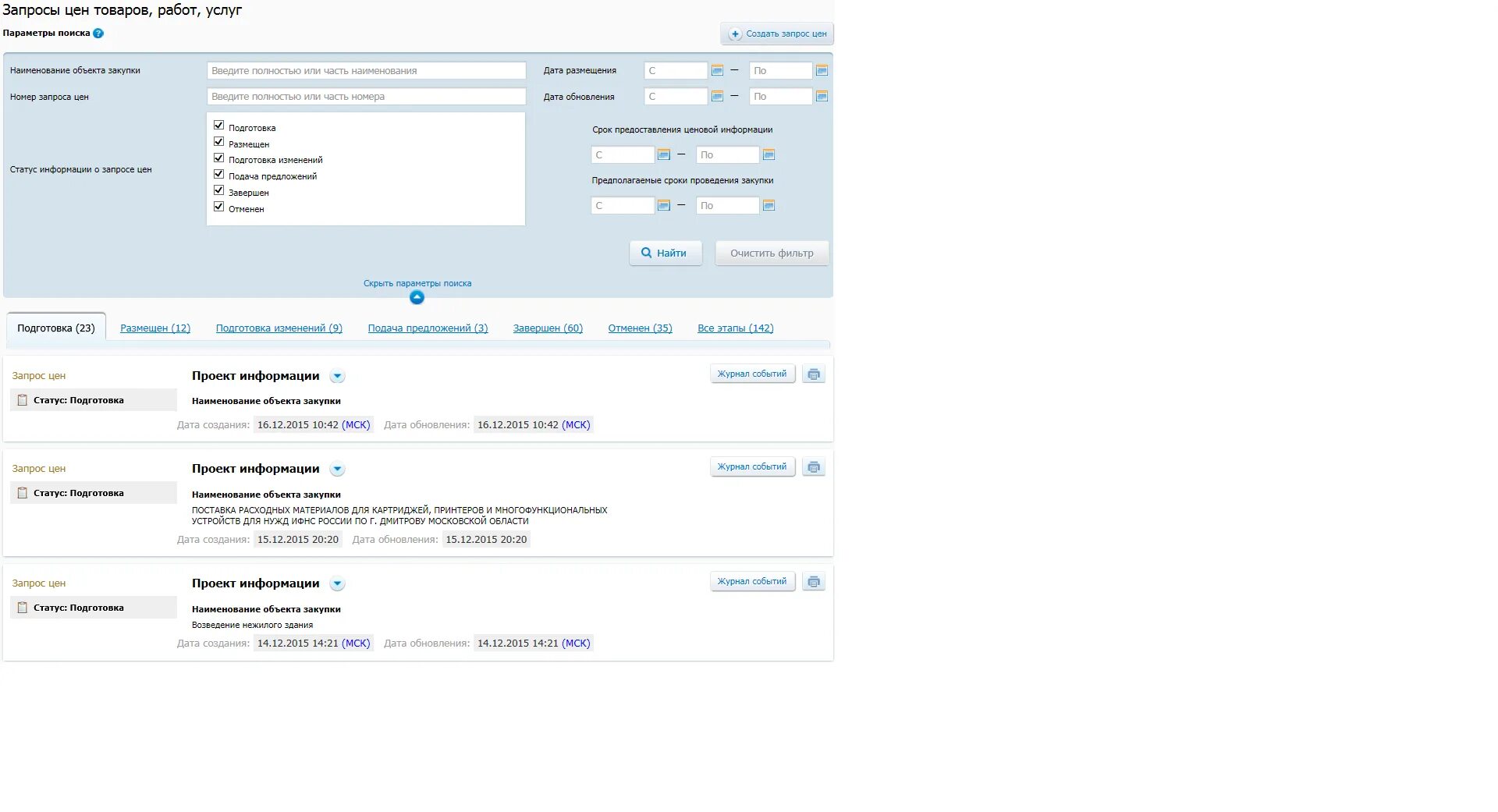The image size is (1498, 812).
Task: Collapse search parameters with round arrow icon
Action: pyautogui.click(x=417, y=297)
